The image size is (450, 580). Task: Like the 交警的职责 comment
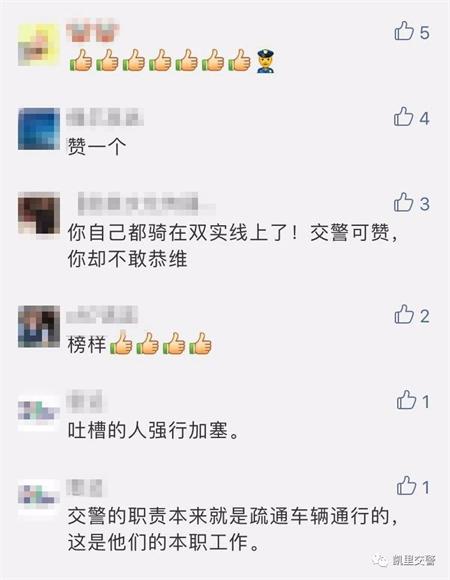click(x=406, y=486)
